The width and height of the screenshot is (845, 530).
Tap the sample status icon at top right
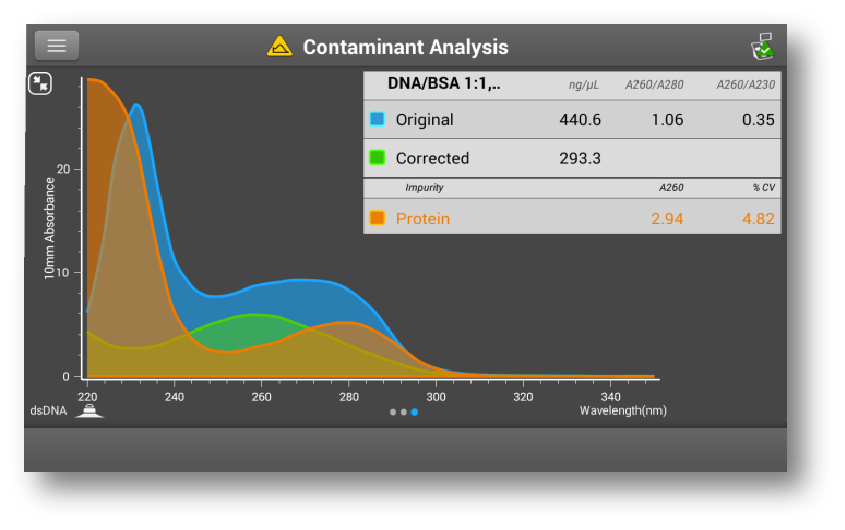pos(763,46)
